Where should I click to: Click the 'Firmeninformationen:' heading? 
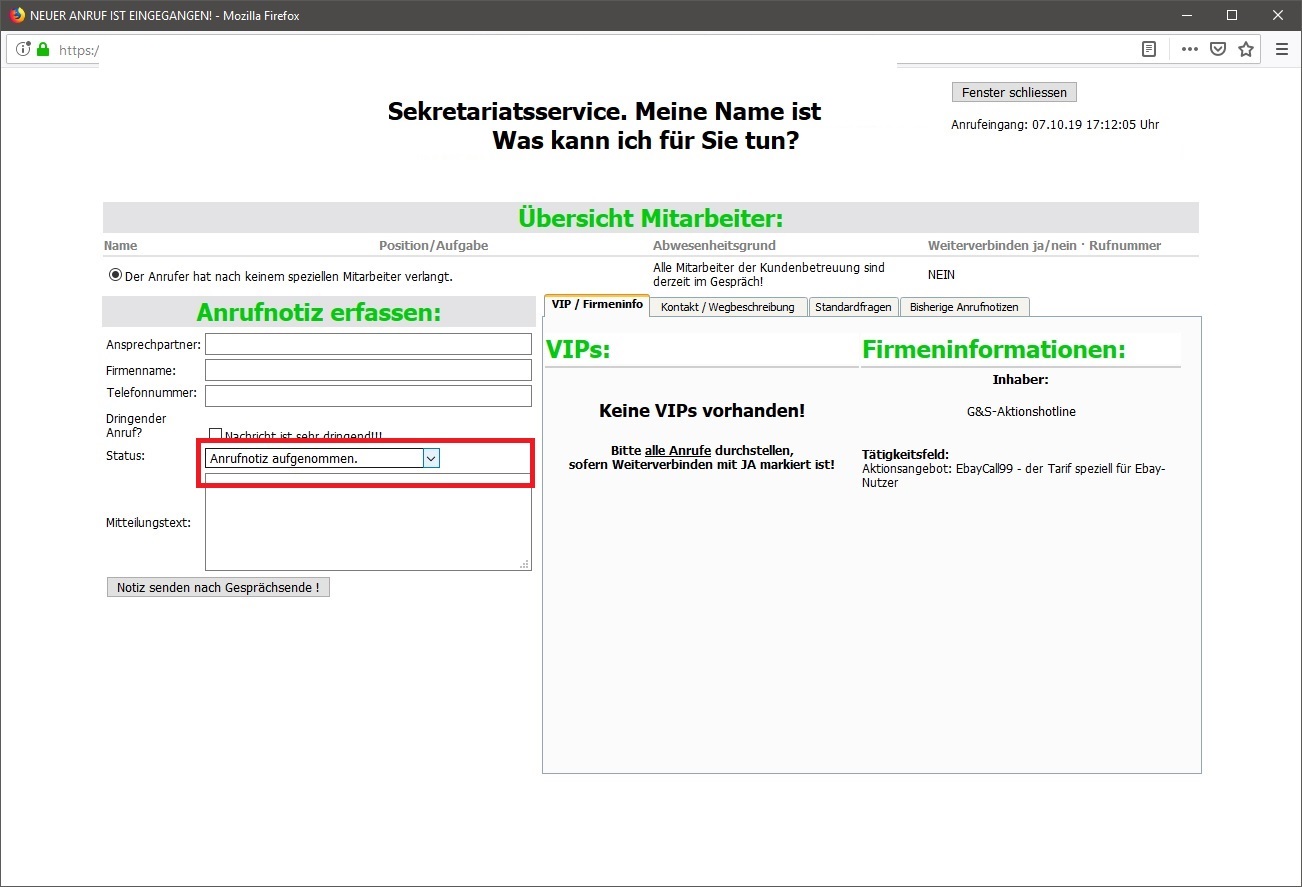click(994, 350)
